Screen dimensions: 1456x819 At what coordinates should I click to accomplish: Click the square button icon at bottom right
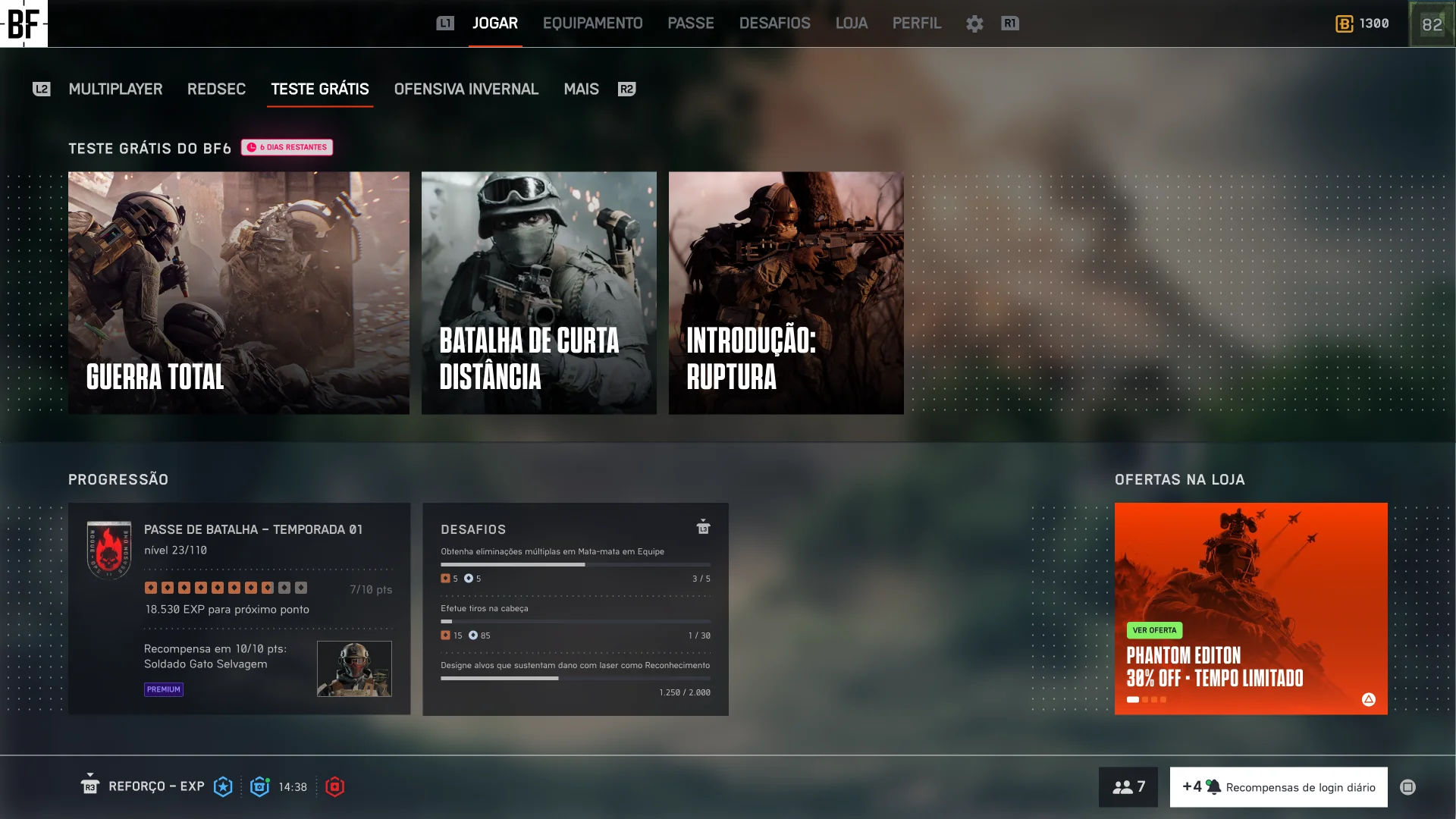[1407, 787]
